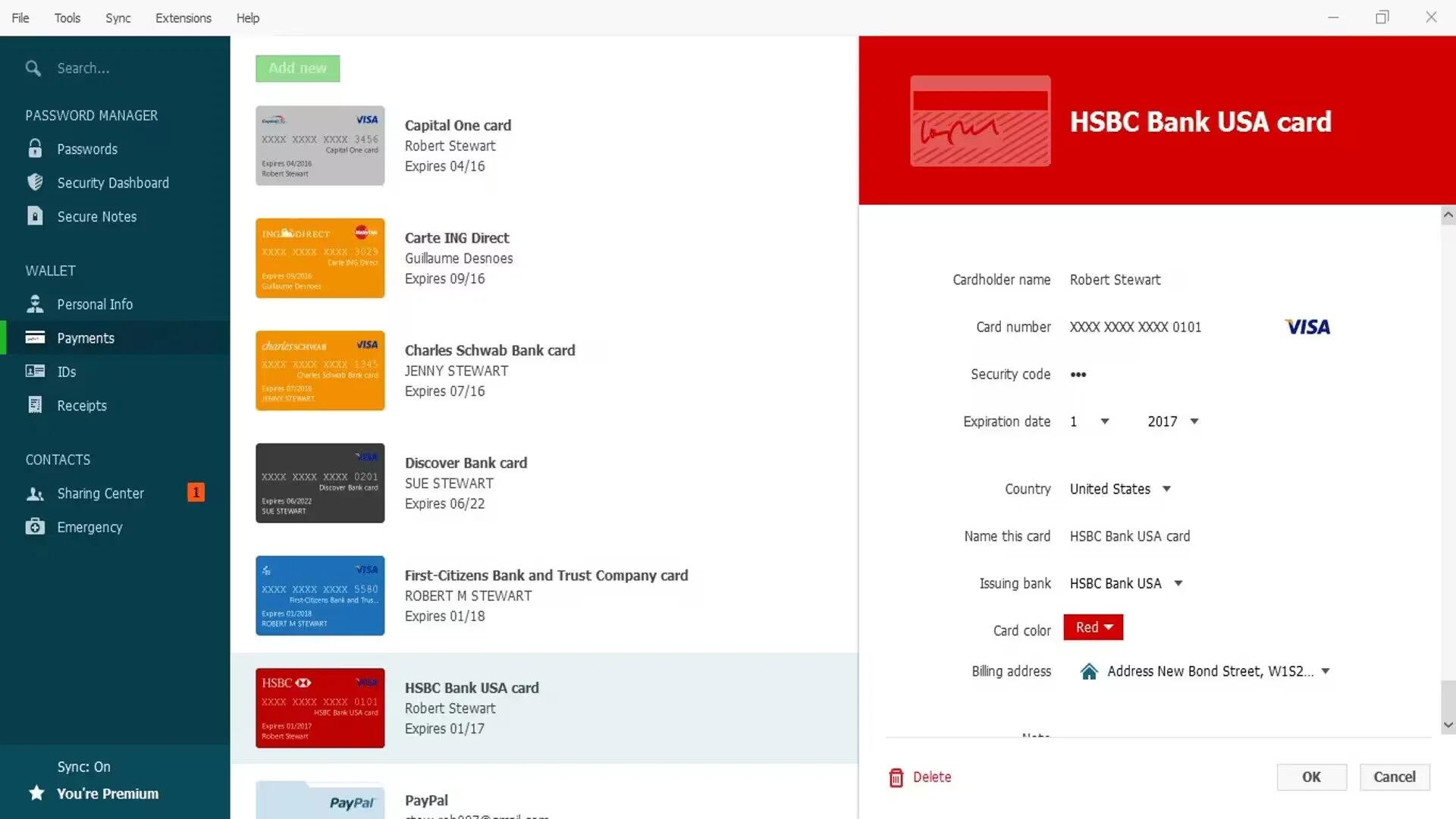
Task: Click Capital One card title text
Action: pos(458,125)
